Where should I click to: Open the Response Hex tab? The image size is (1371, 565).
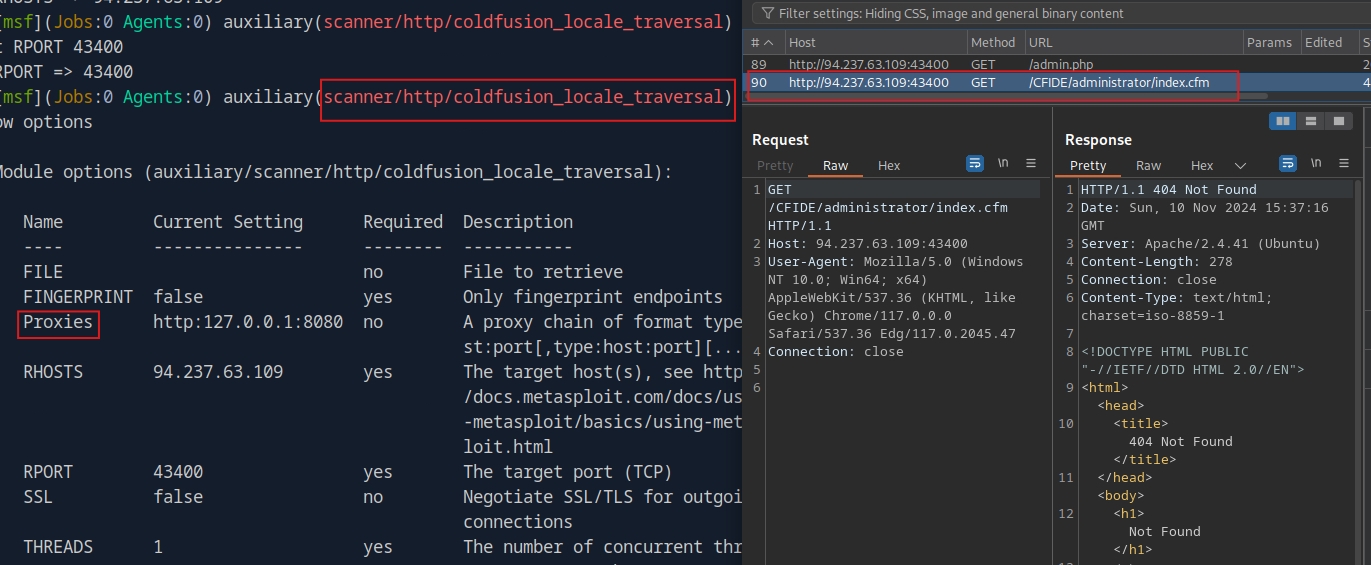(1202, 166)
